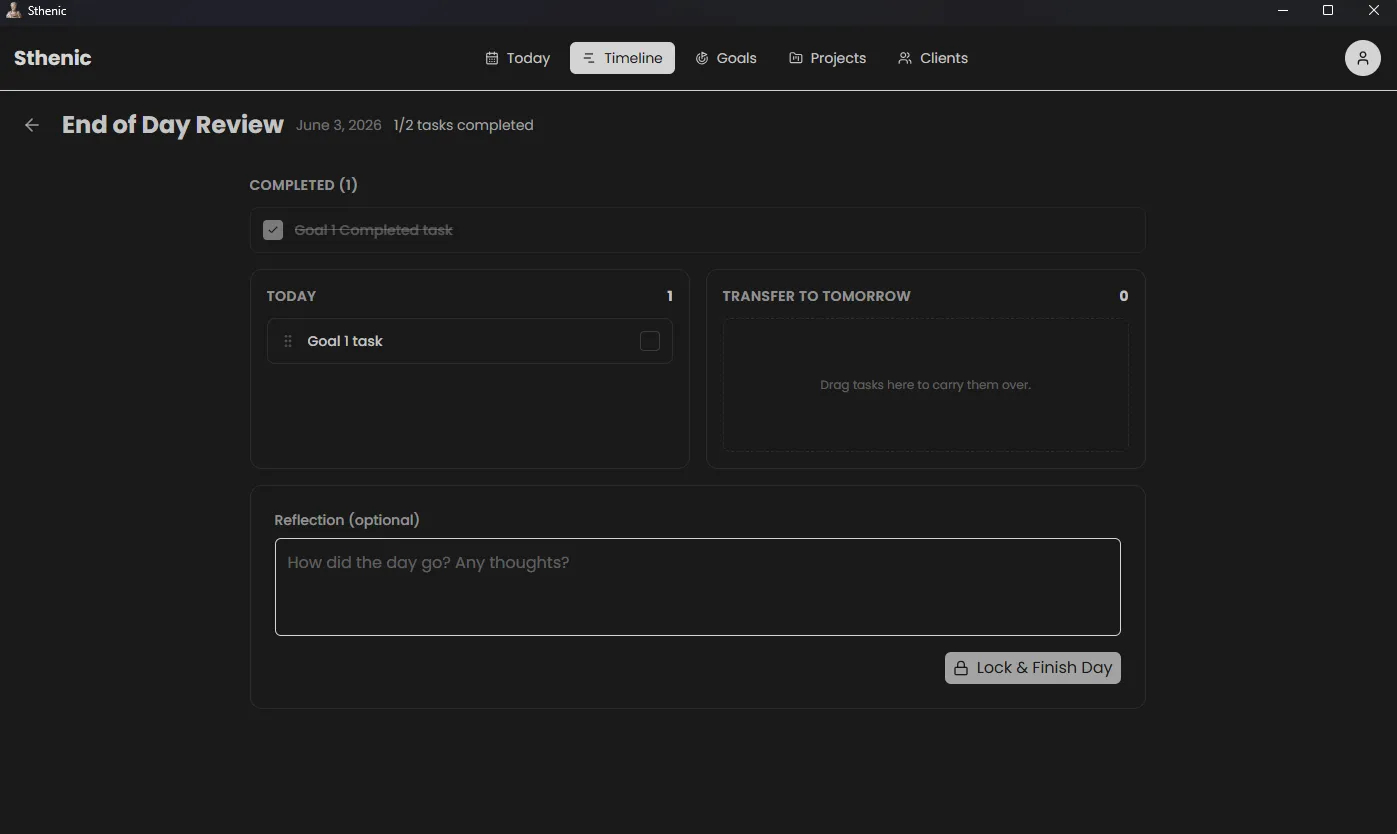Go back using the arrow icon
Screen dimensions: 1397x834
click(x=32, y=125)
